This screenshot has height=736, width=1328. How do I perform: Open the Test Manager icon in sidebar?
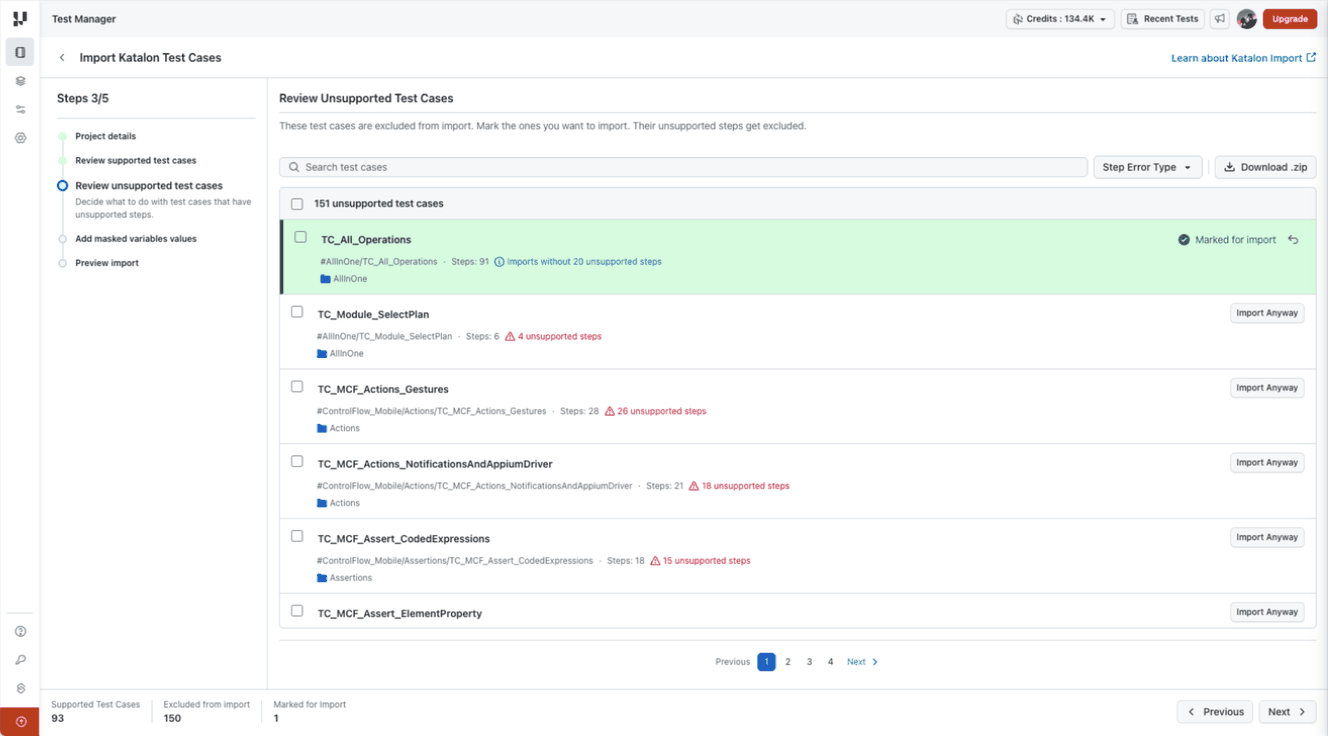(20, 52)
